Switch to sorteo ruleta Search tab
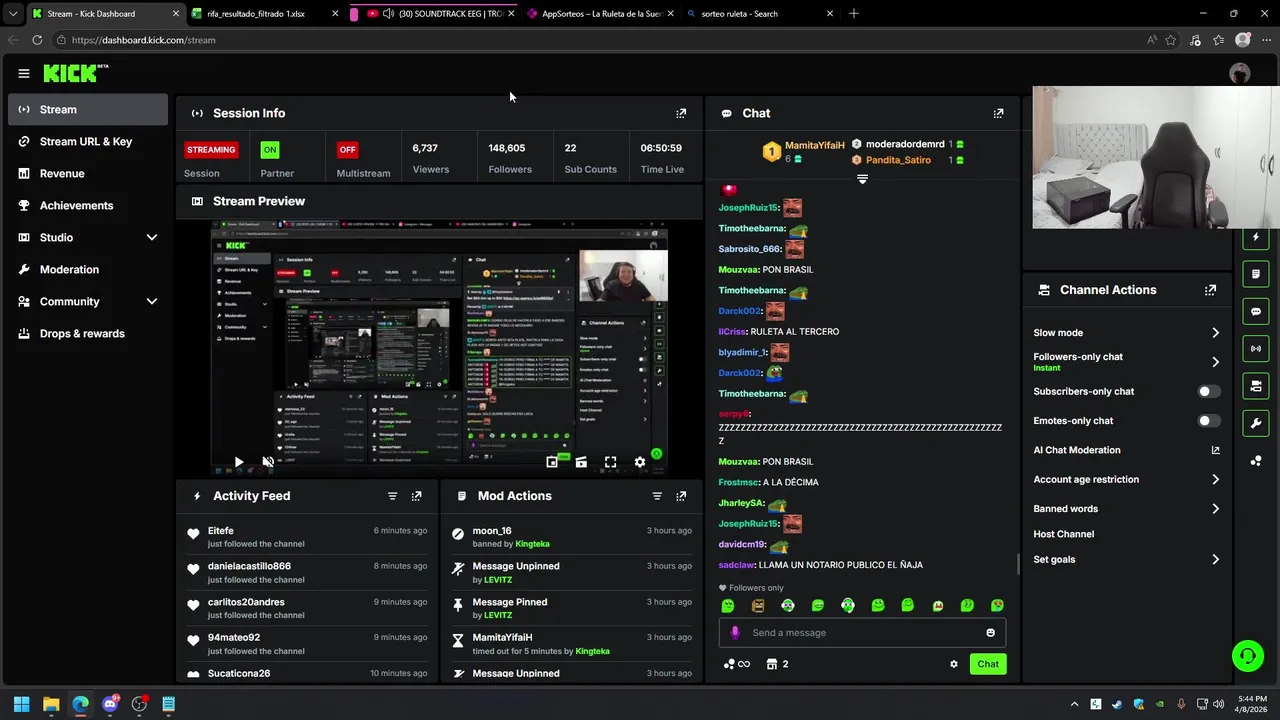Screen dimensions: 1280x720 pos(760,14)
